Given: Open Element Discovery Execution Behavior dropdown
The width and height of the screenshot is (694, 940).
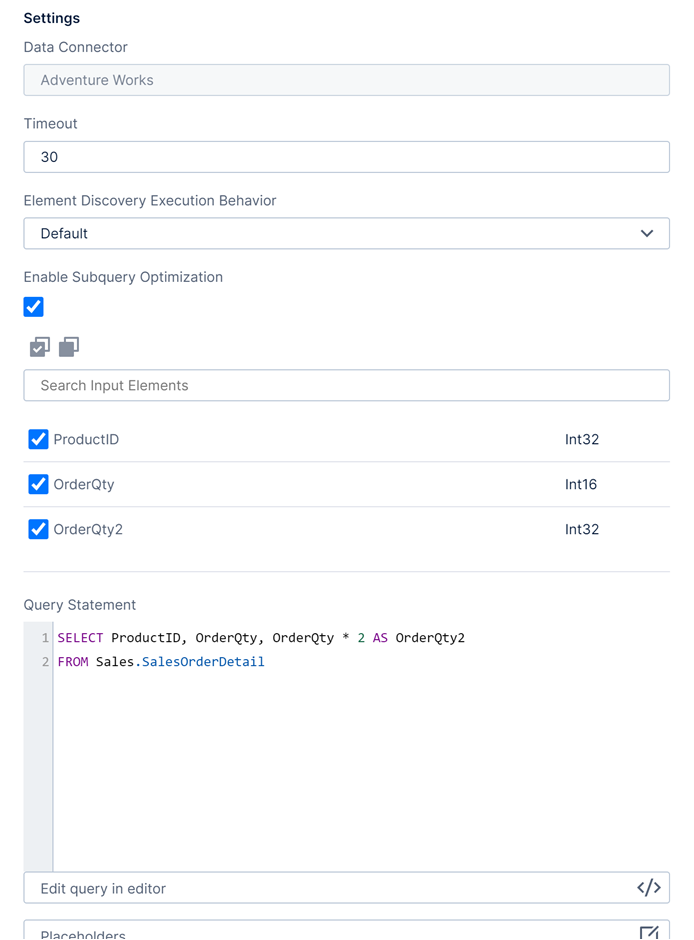Looking at the screenshot, I should point(346,233).
